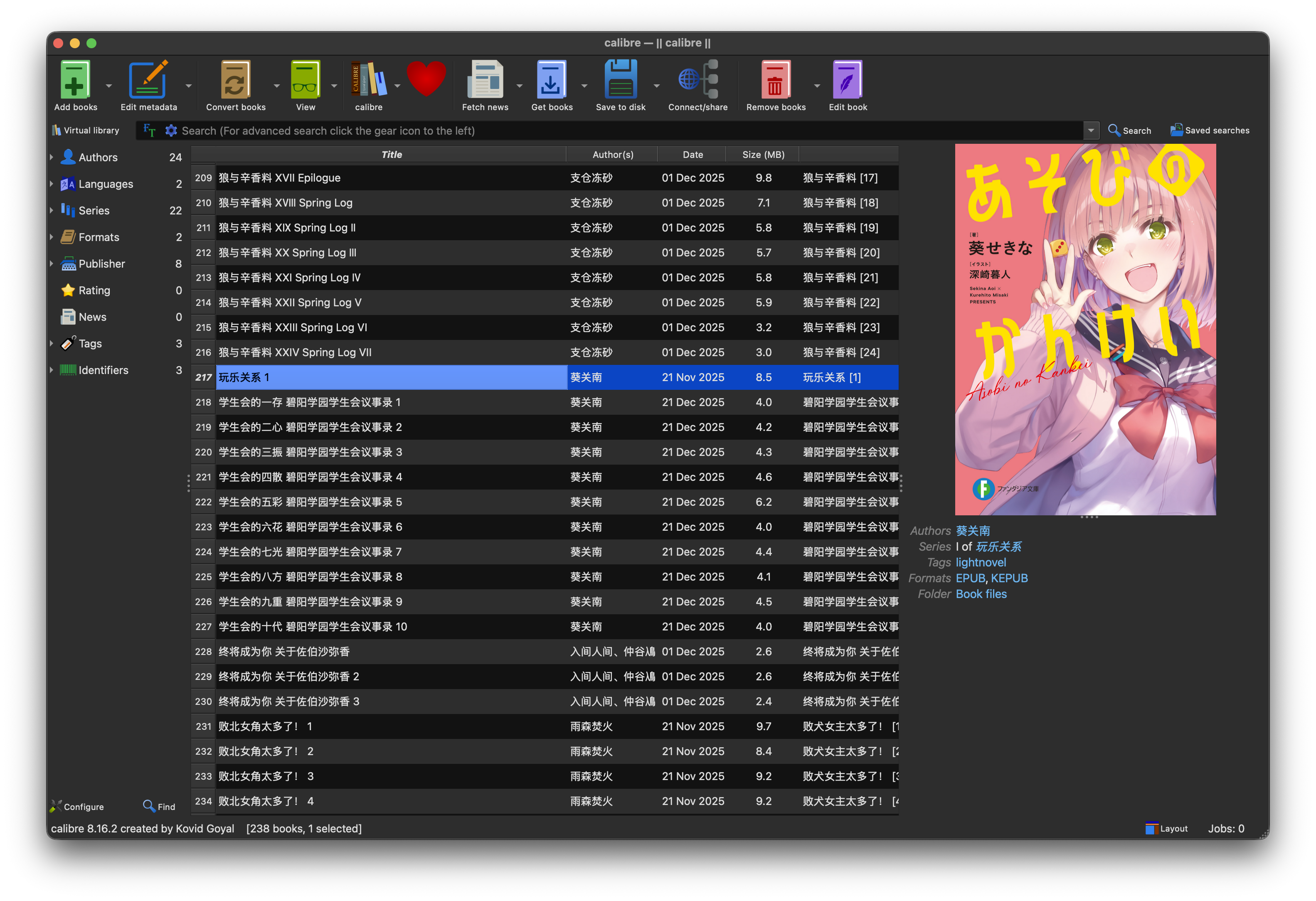Click the Convert books icon
Screen dimensions: 1316x901
pos(236,80)
